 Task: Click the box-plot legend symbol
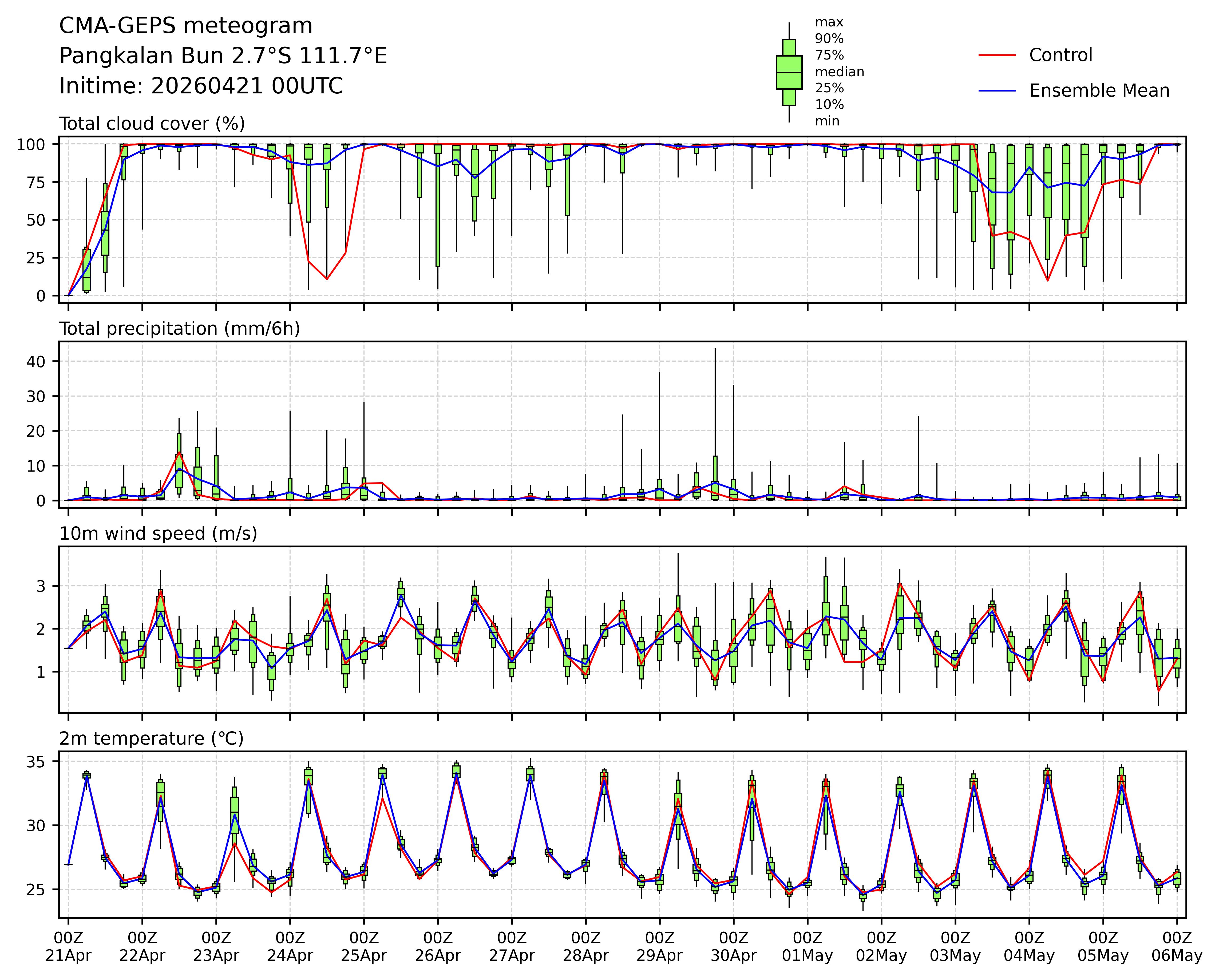(789, 72)
